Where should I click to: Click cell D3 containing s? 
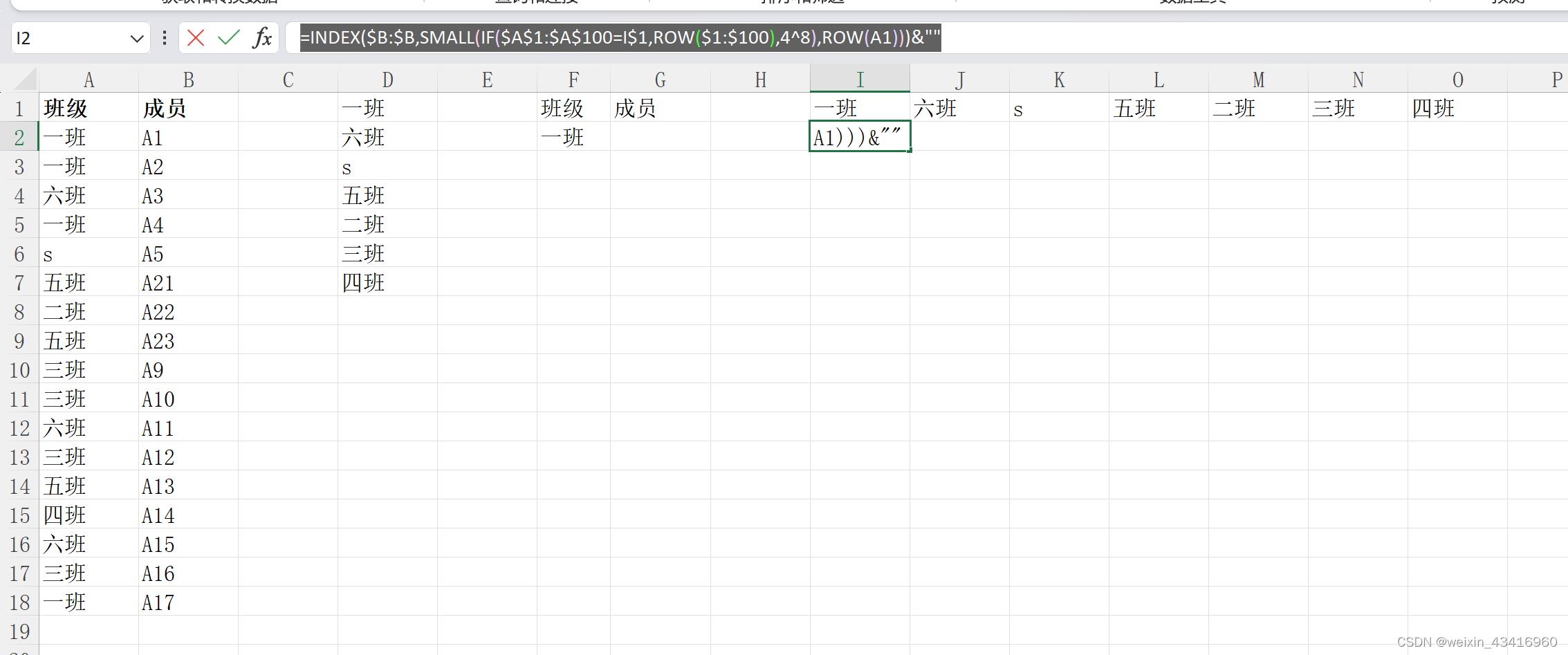coord(387,166)
